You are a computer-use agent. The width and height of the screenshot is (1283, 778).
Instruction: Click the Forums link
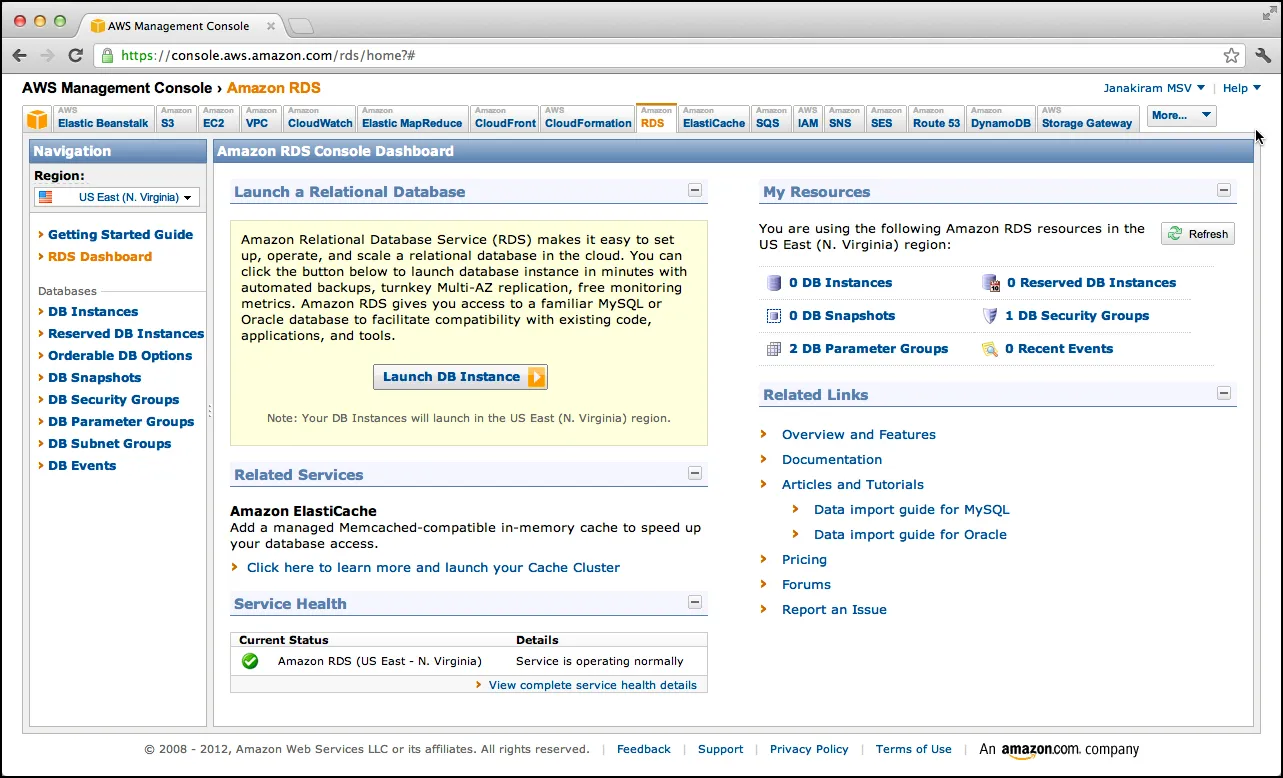click(806, 584)
